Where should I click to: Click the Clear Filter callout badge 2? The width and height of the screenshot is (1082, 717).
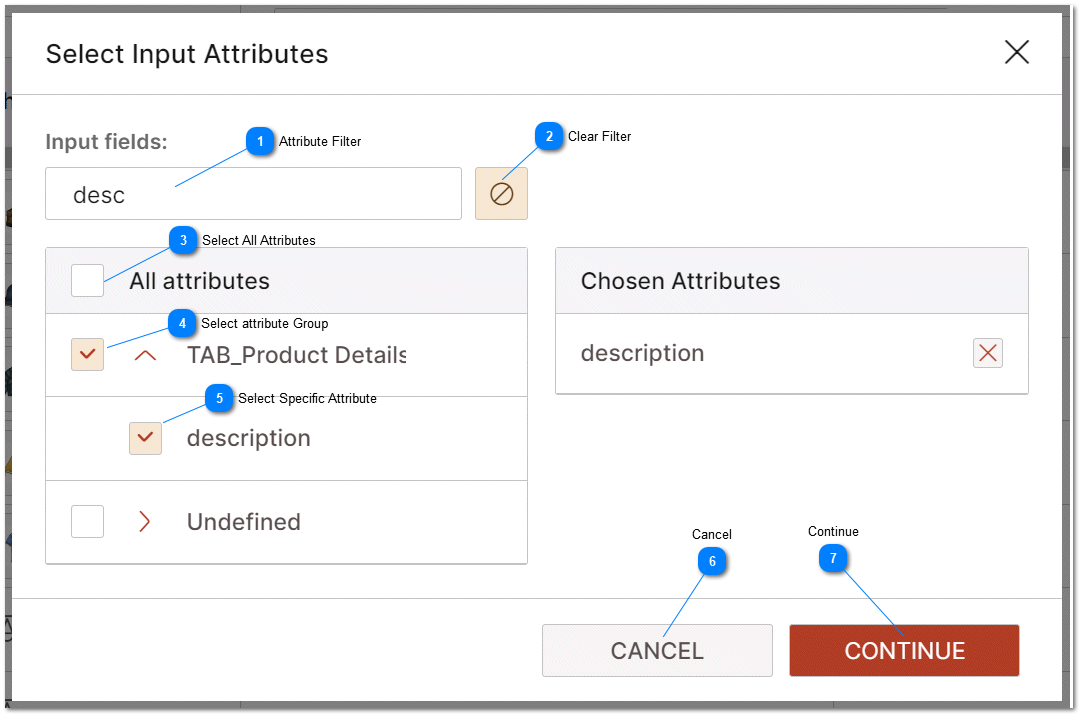551,137
